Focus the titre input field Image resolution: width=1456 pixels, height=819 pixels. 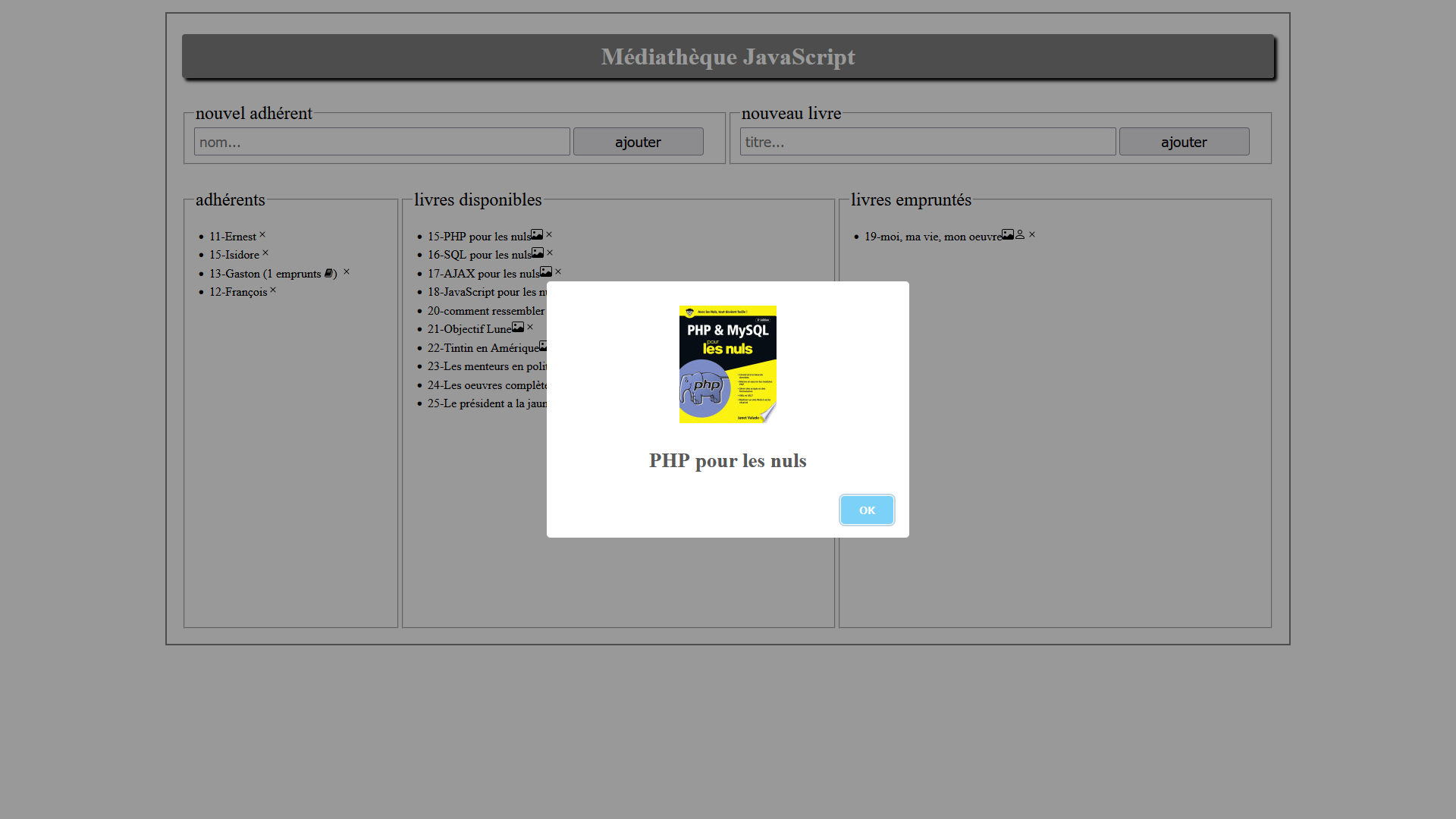(x=927, y=142)
